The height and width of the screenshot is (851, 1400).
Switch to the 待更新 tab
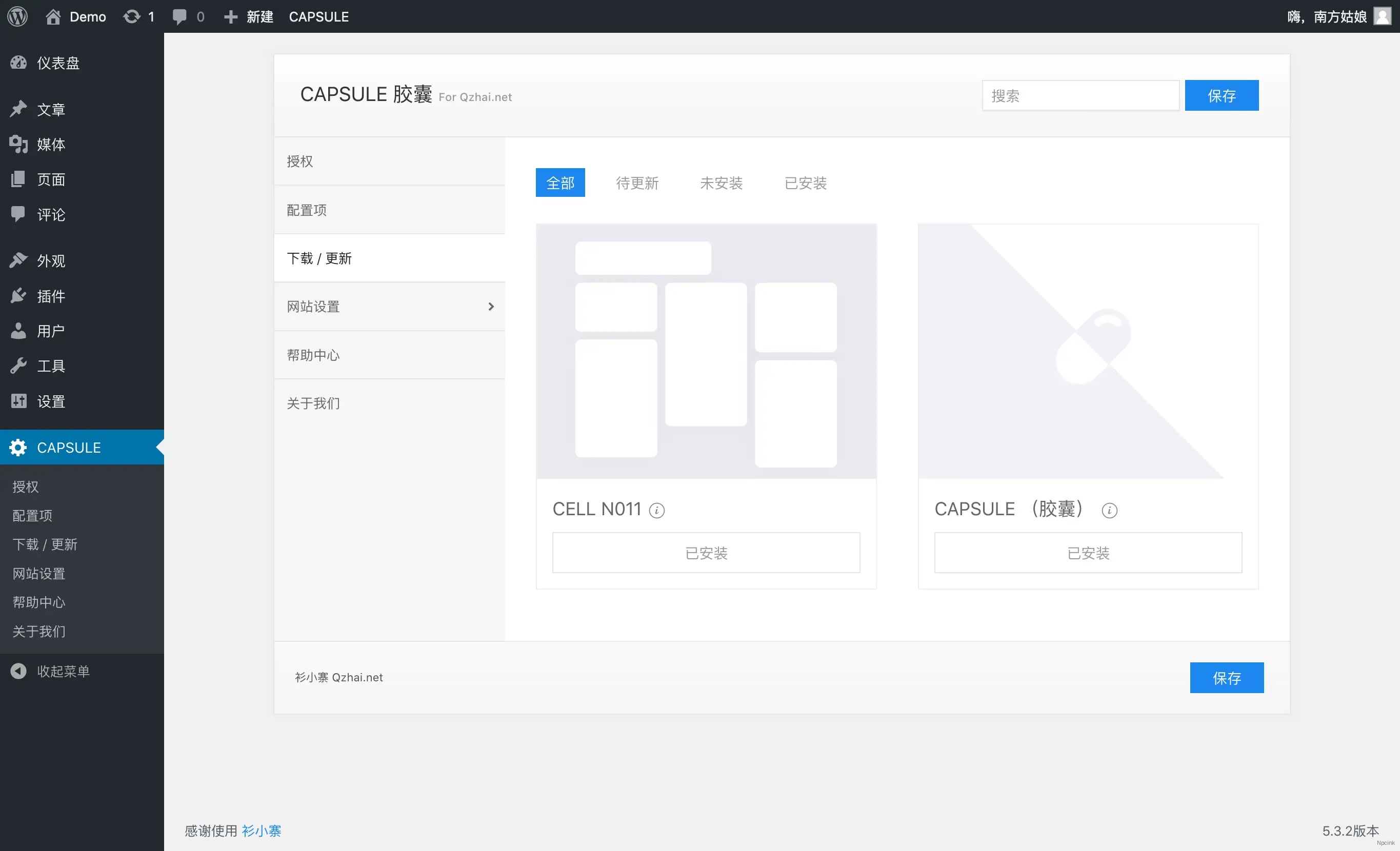click(637, 183)
